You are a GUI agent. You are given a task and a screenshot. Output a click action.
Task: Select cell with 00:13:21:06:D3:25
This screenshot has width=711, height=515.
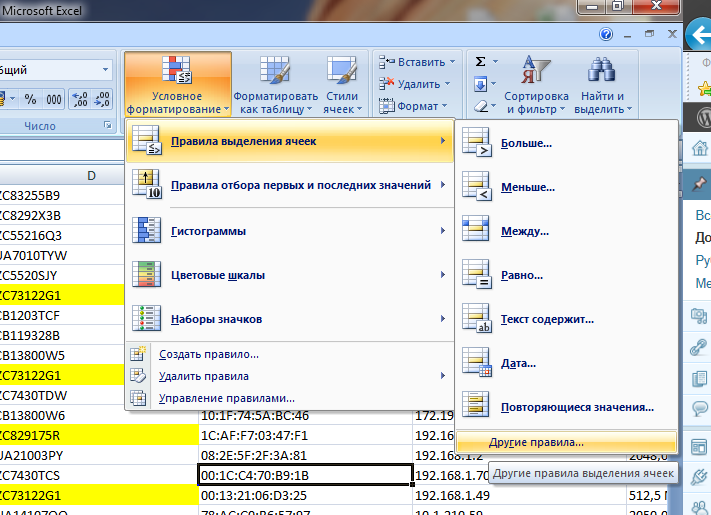pyautogui.click(x=305, y=495)
